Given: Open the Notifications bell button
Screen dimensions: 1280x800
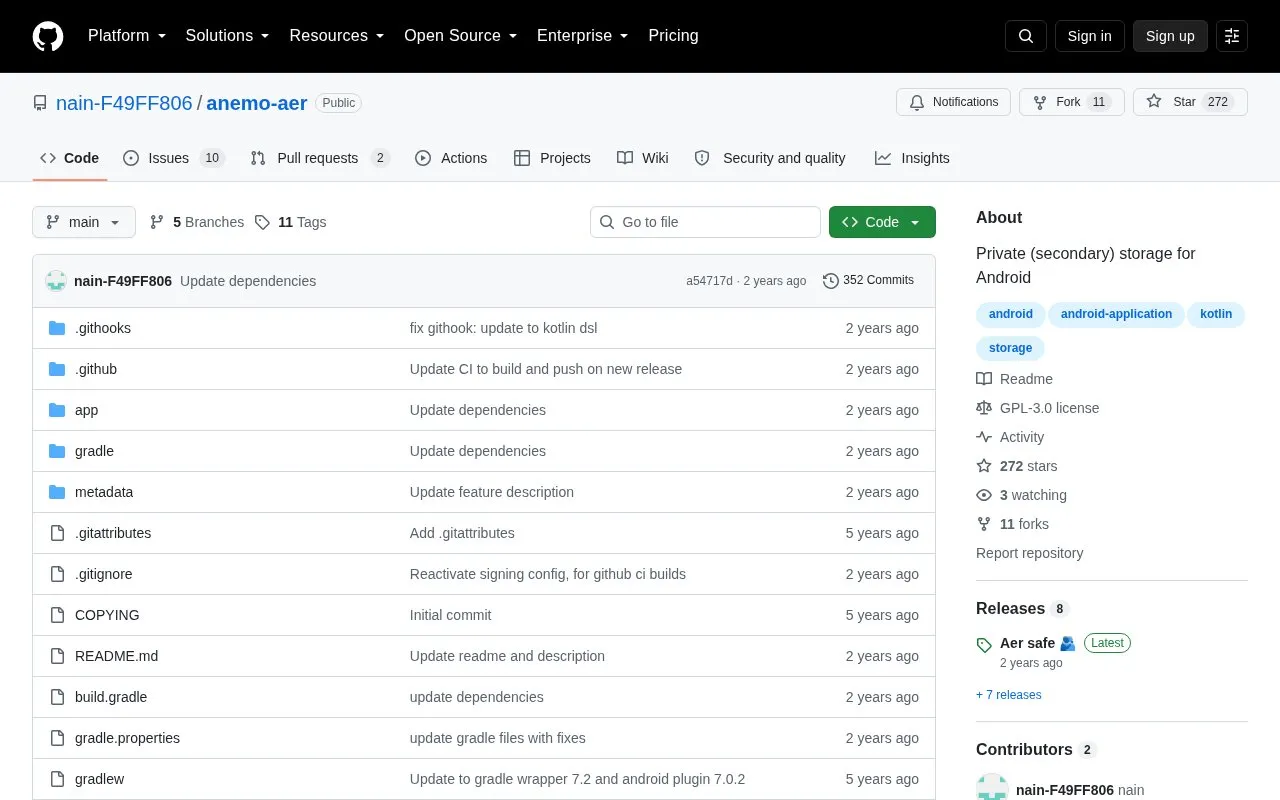Looking at the screenshot, I should [954, 102].
